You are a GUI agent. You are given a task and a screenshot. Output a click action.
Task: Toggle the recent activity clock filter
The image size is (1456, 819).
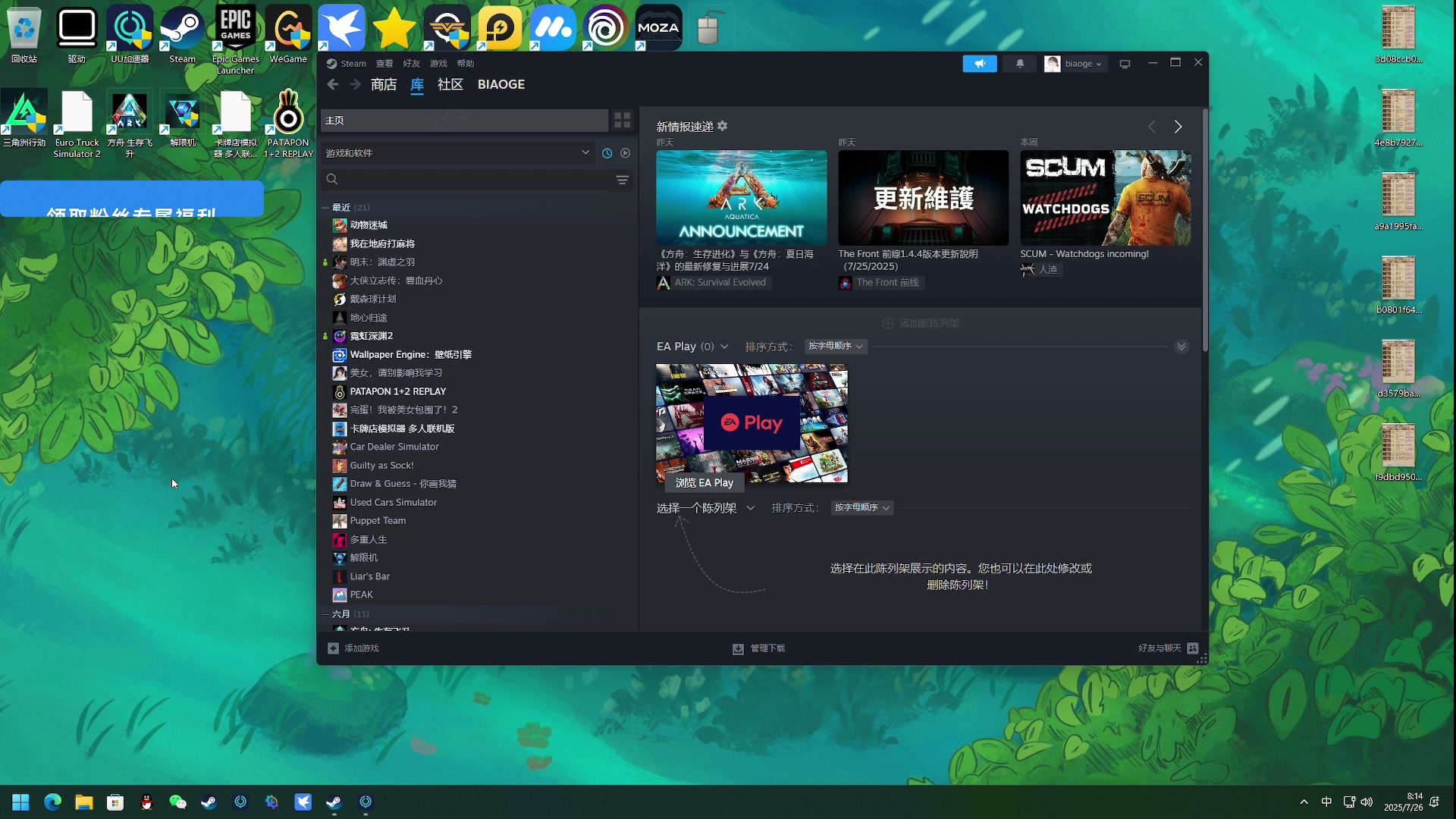click(x=607, y=153)
